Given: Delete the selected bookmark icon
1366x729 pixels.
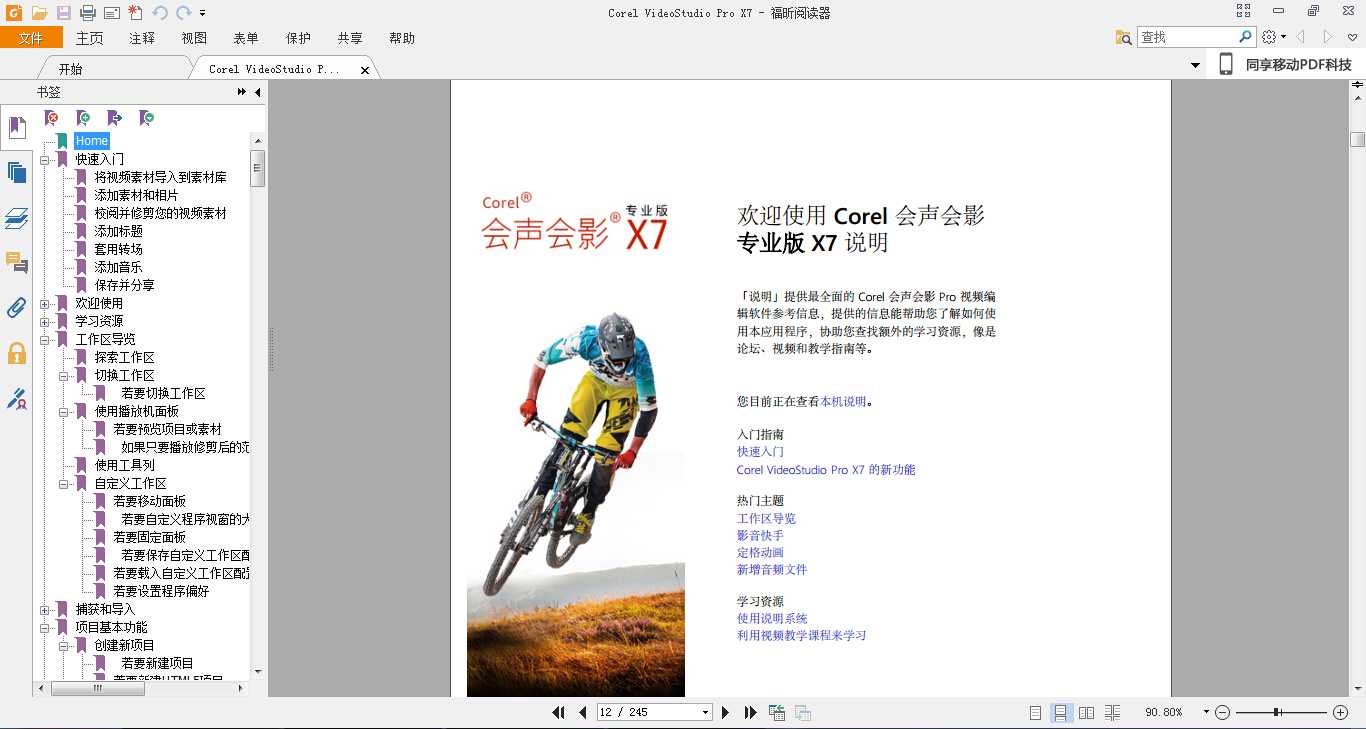Looking at the screenshot, I should 52,118.
